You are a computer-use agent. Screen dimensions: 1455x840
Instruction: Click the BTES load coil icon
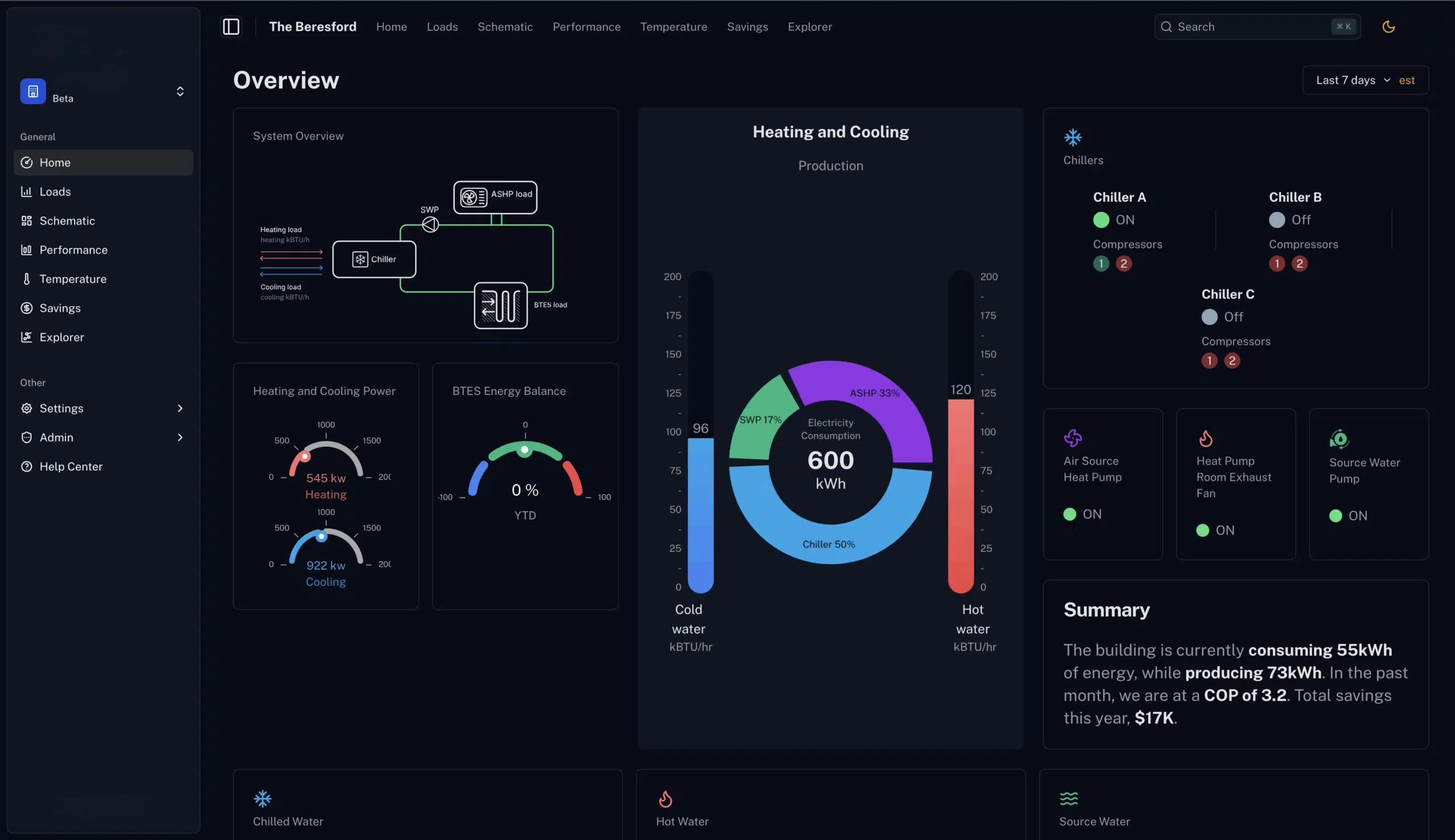(500, 306)
